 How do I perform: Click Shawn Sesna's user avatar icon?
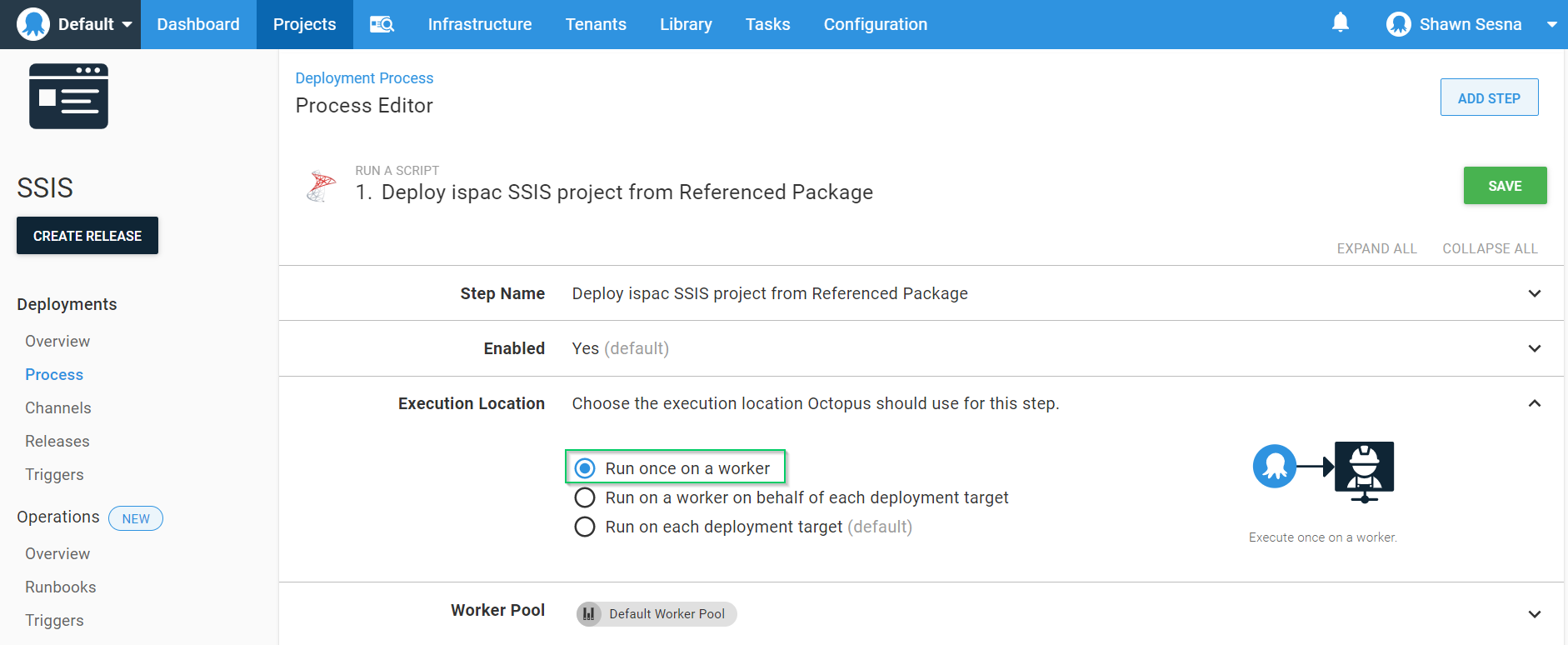(1398, 24)
